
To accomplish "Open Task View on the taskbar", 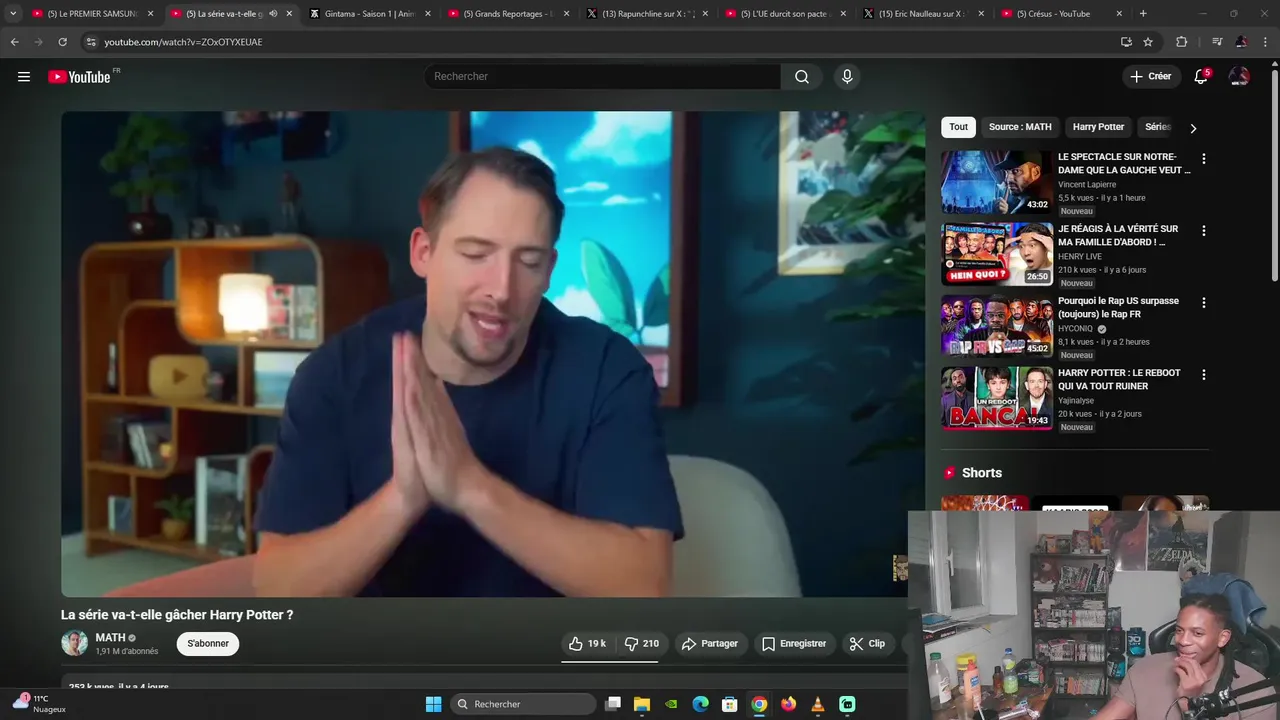I will (613, 704).
